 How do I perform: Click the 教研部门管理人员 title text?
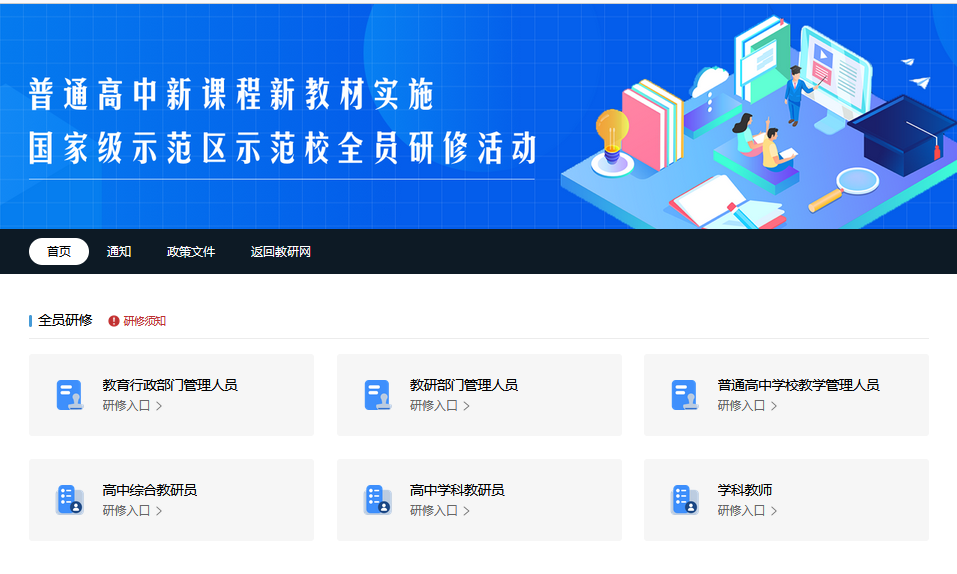464,385
